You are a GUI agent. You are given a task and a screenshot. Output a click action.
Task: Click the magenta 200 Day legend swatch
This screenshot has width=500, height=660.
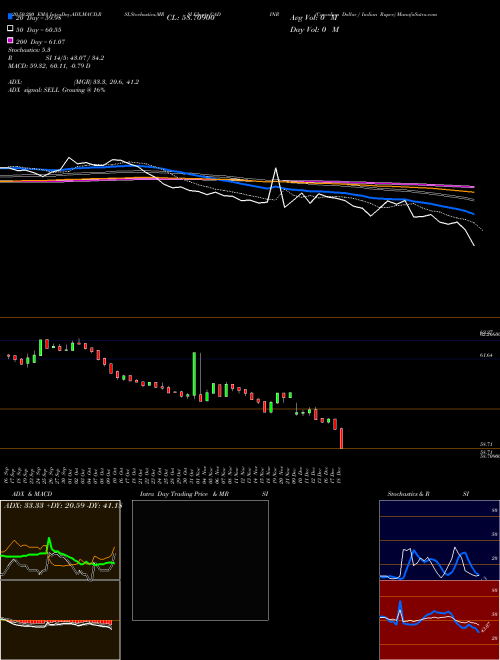tap(11, 40)
